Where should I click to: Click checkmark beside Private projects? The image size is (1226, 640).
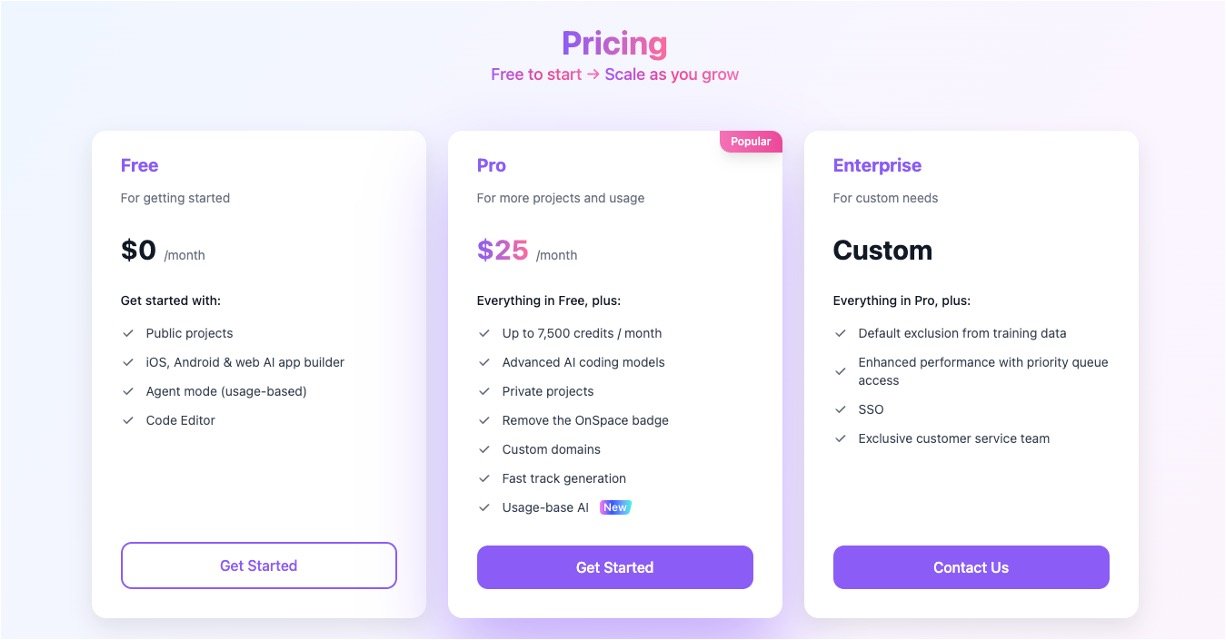(484, 392)
